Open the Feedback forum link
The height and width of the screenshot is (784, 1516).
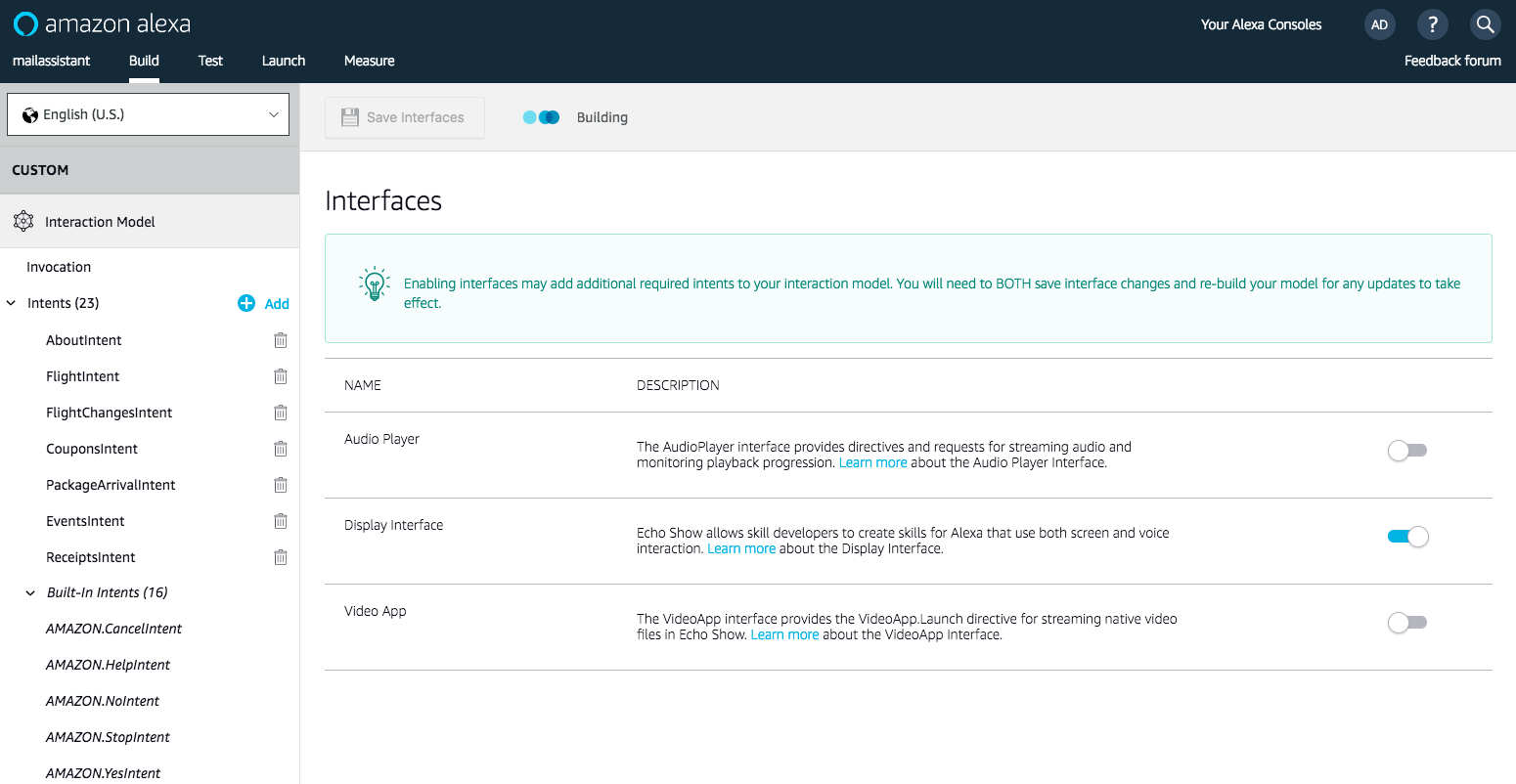click(1452, 61)
